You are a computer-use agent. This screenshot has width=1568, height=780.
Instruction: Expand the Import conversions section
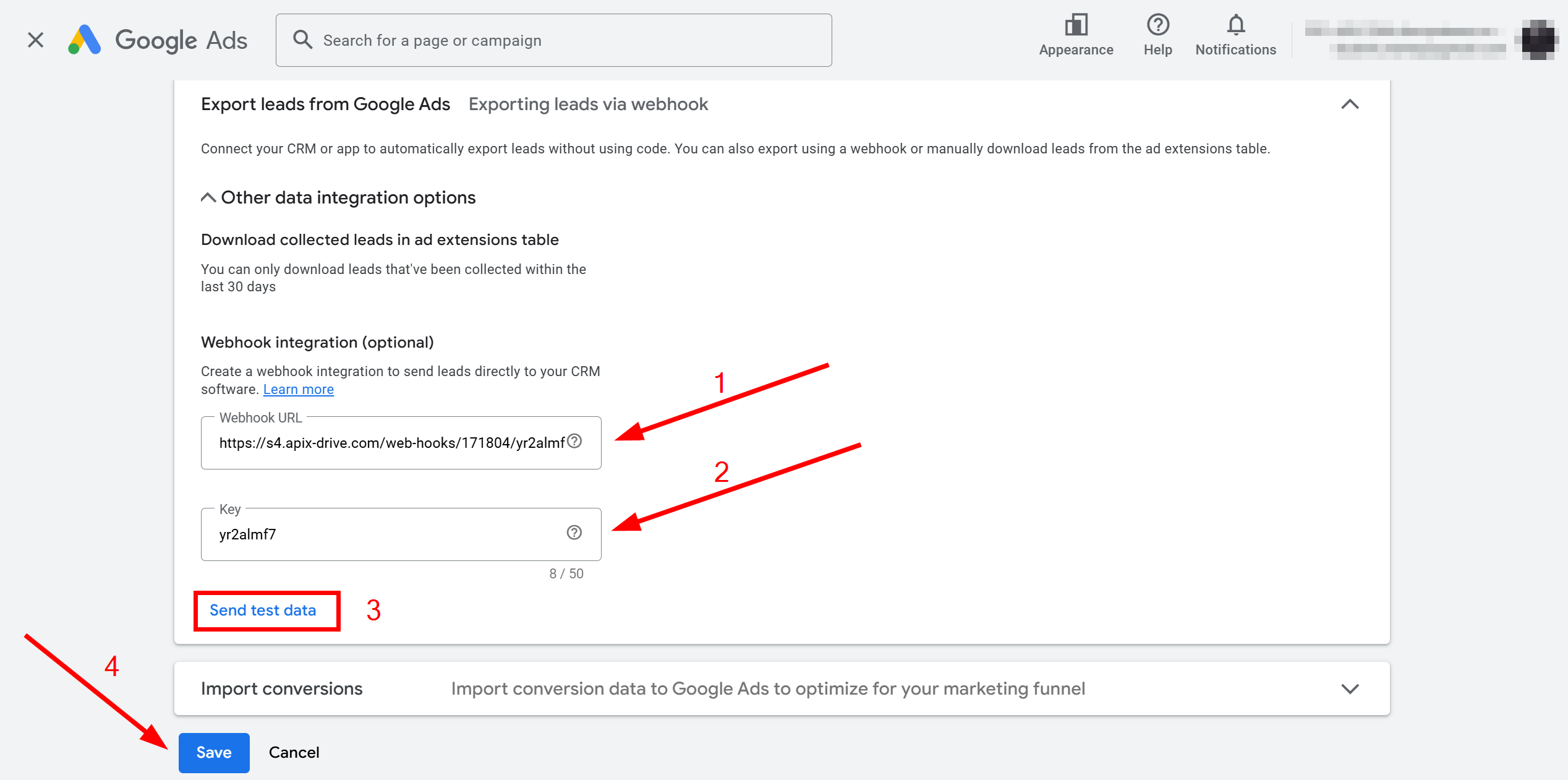(x=1350, y=689)
